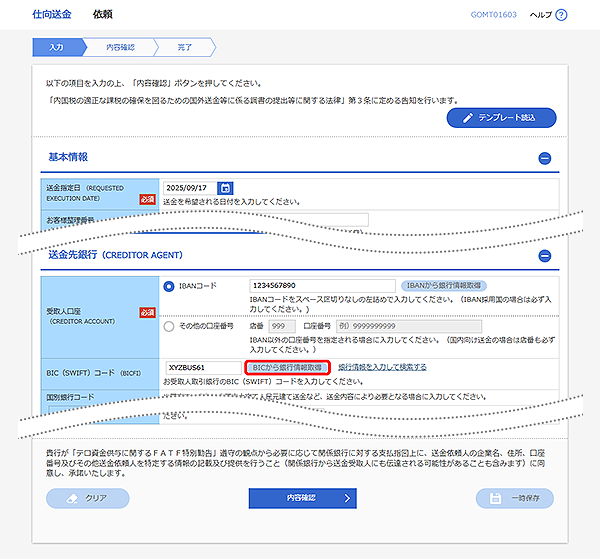This screenshot has height=559, width=600.
Task: Click the ヘルプ text label
Action: (540, 15)
